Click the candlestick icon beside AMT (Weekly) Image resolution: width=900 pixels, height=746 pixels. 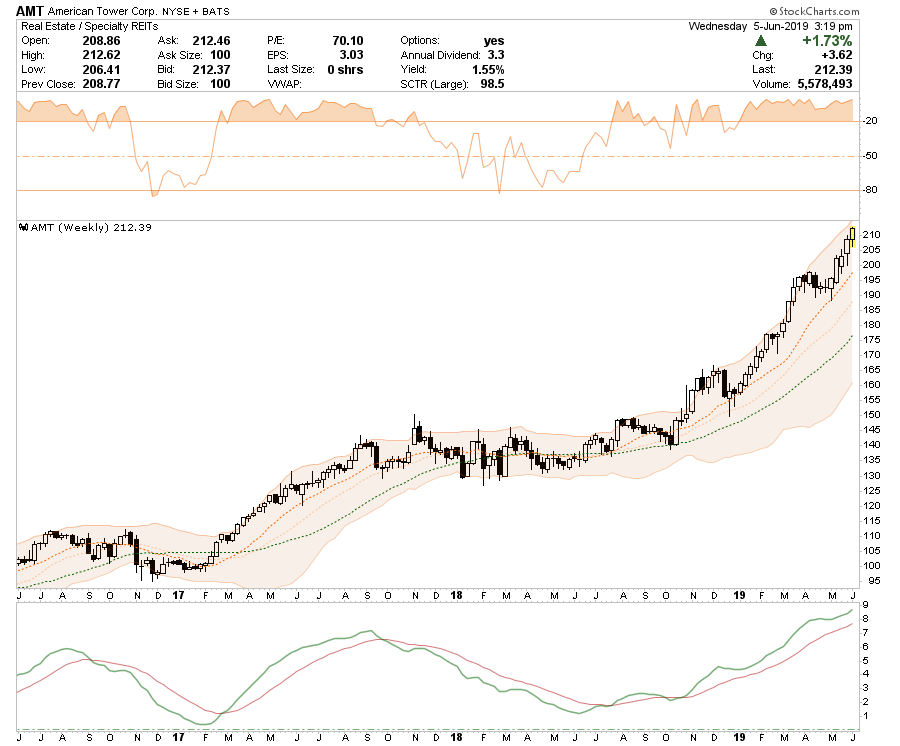[24, 227]
